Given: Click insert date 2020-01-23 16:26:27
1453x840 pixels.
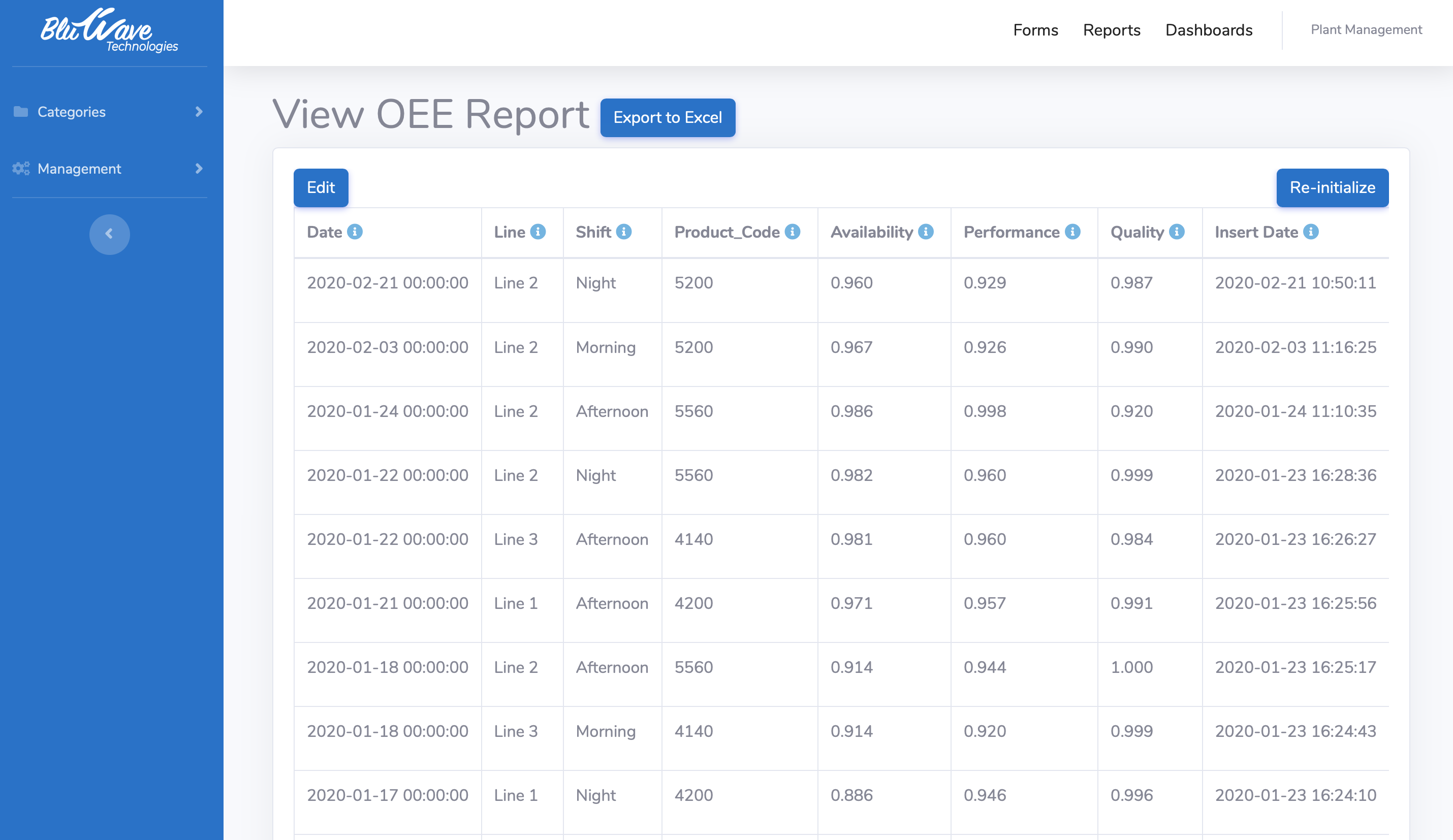Looking at the screenshot, I should tap(1295, 539).
